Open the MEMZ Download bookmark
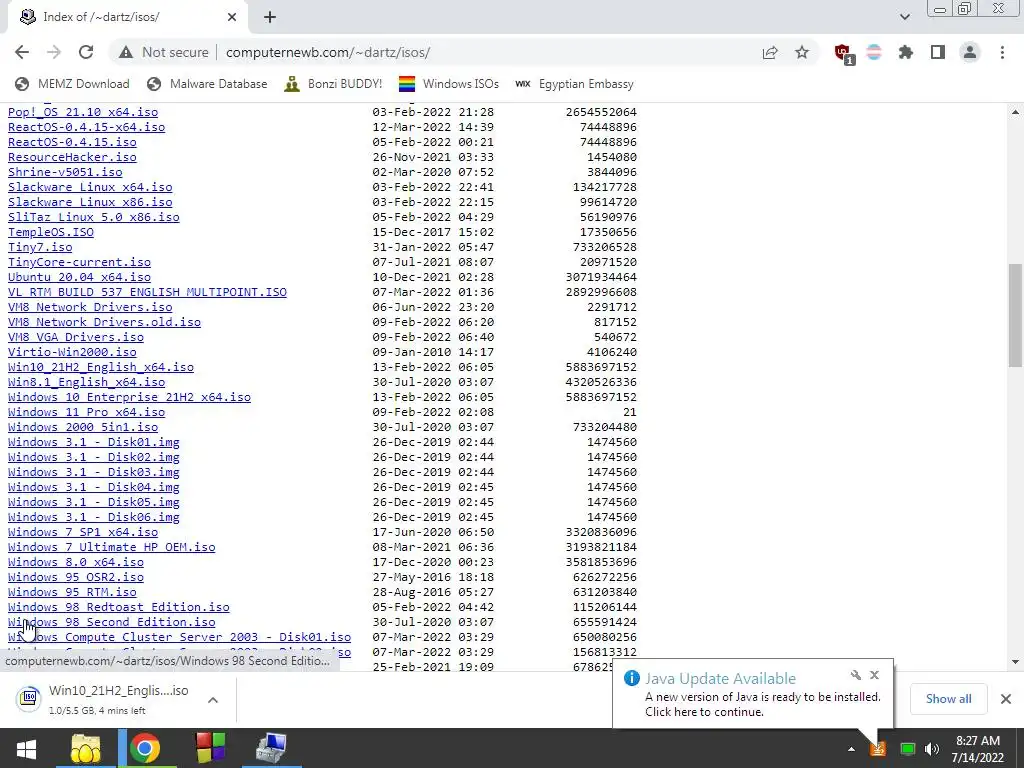 [x=72, y=84]
